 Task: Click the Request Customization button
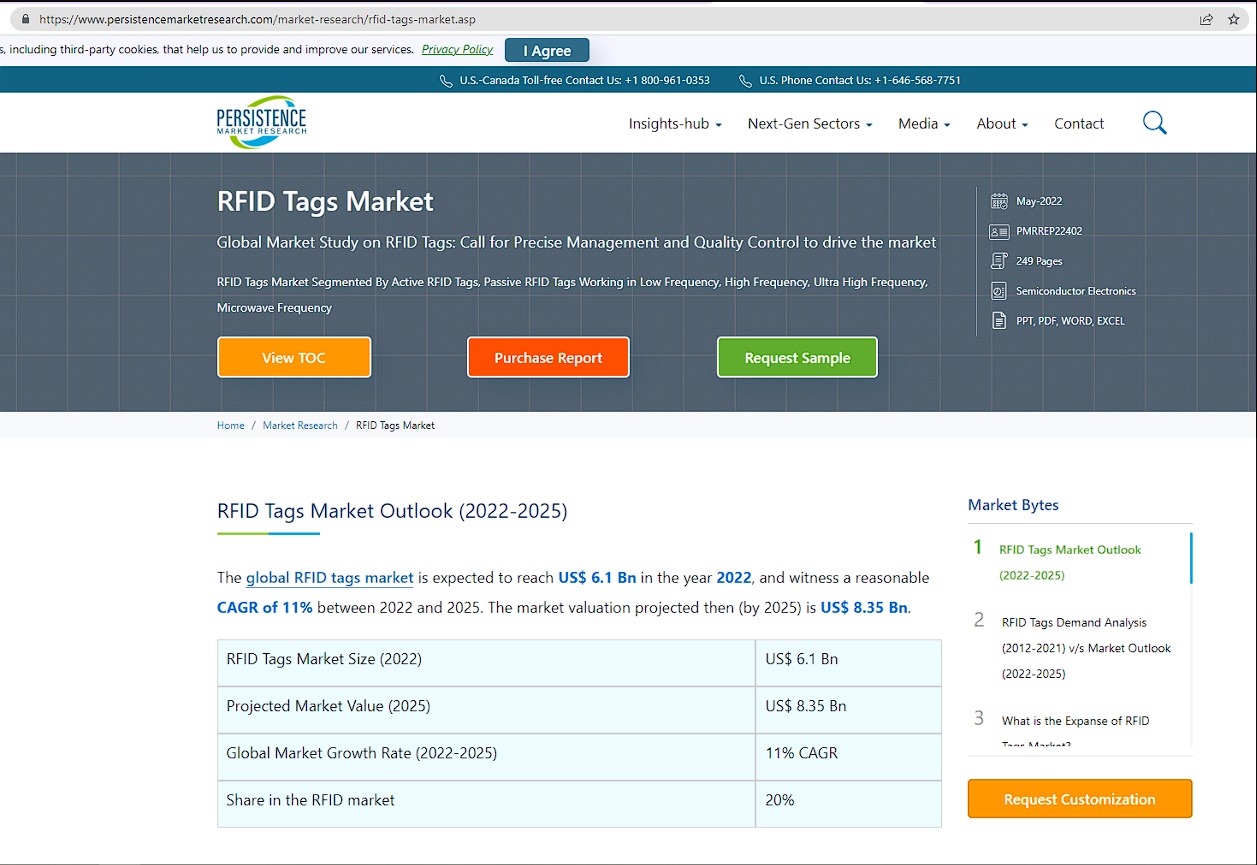[x=1079, y=798]
